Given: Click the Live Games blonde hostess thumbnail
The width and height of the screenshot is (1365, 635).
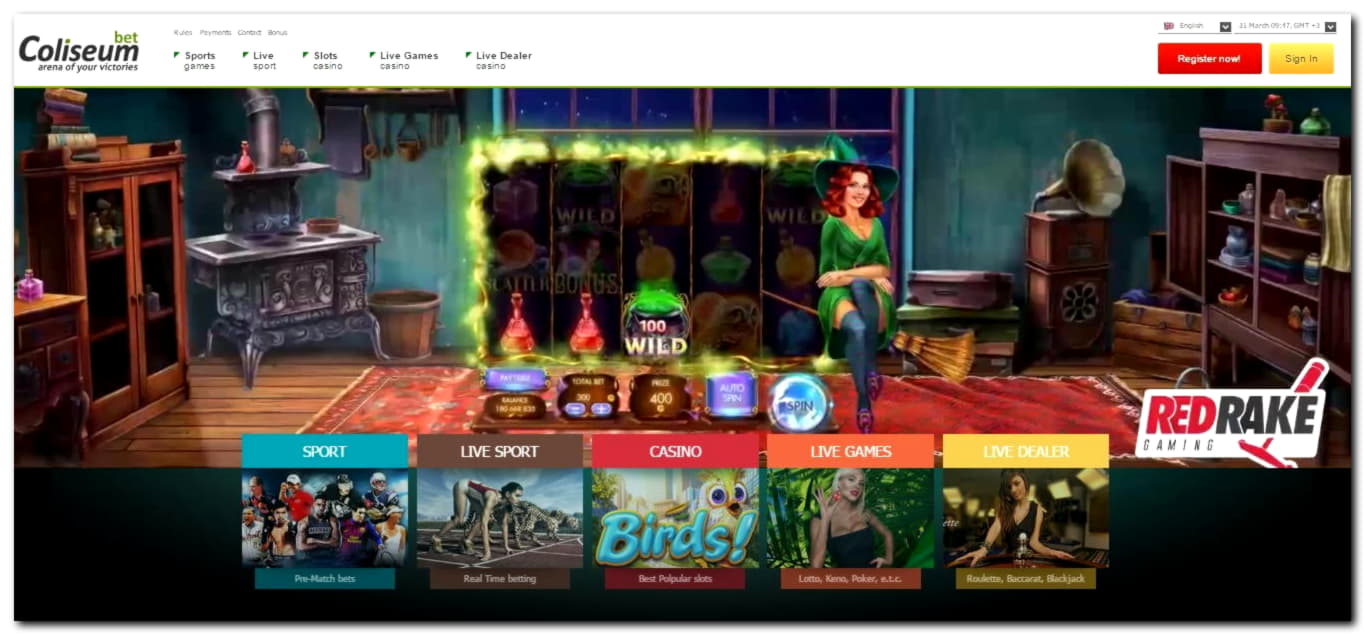Looking at the screenshot, I should coord(850,518).
